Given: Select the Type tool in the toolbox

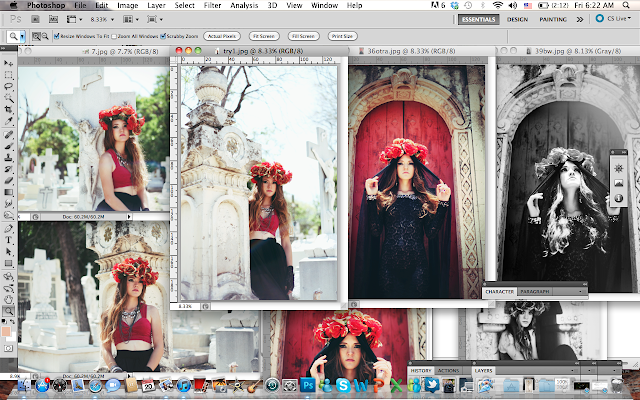Looking at the screenshot, I should (x=9, y=240).
